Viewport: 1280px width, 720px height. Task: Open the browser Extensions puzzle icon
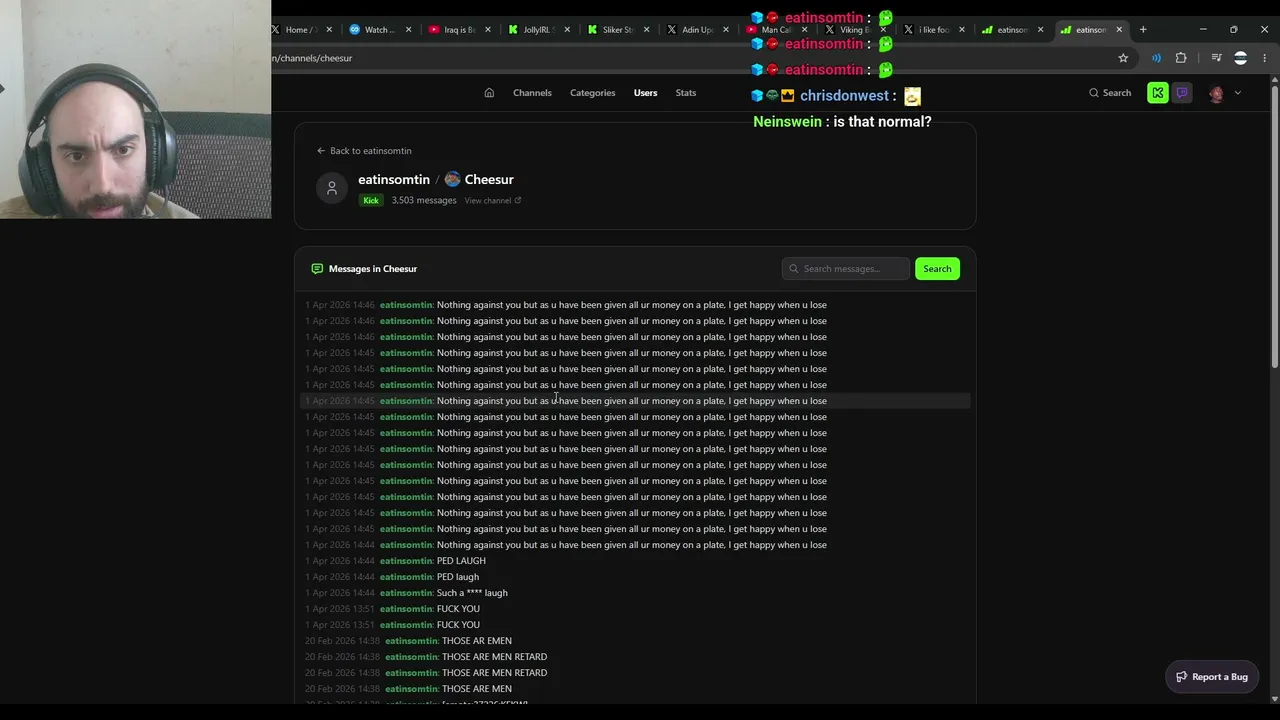click(1181, 58)
